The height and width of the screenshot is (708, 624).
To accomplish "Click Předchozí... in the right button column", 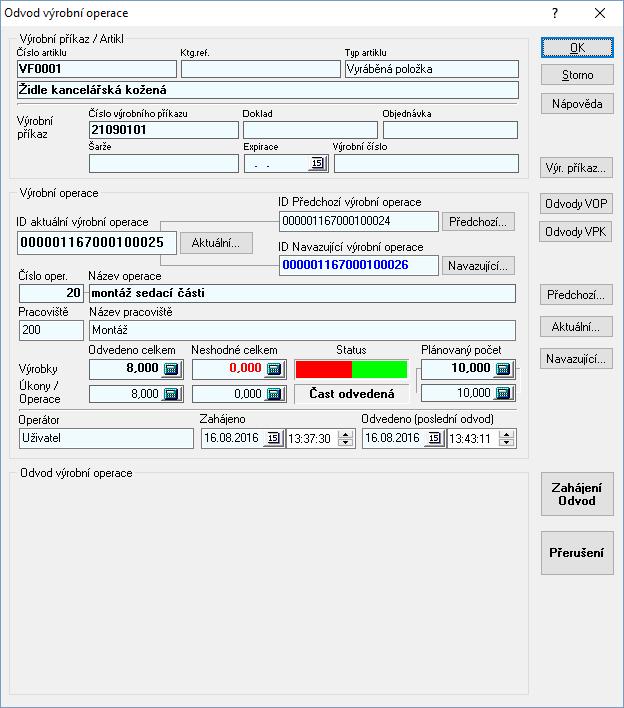I will click(576, 295).
